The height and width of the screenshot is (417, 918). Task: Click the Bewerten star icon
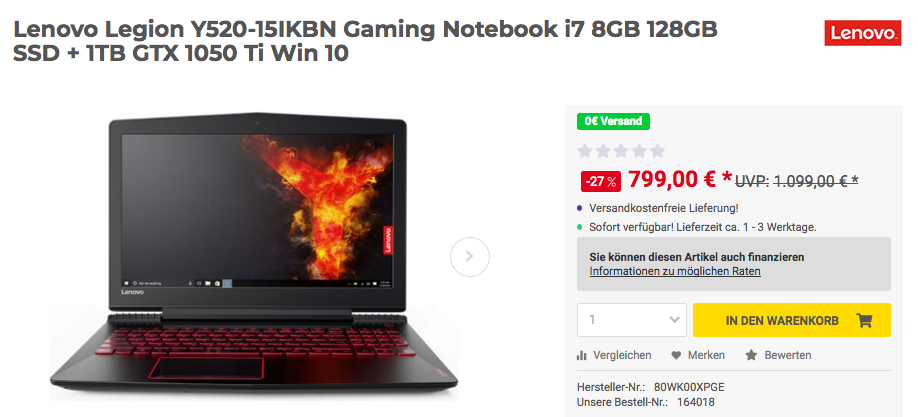click(x=751, y=355)
